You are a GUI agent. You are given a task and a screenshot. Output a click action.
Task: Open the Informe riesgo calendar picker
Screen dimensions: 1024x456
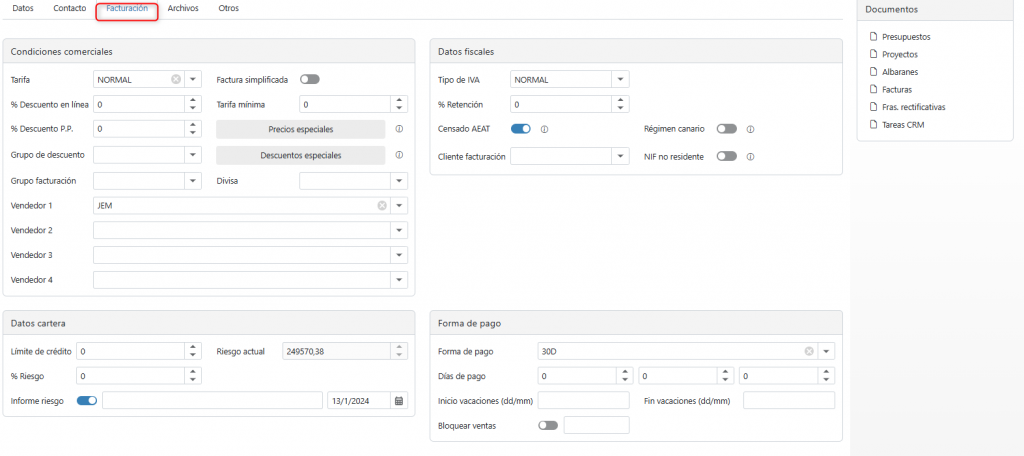[399, 401]
